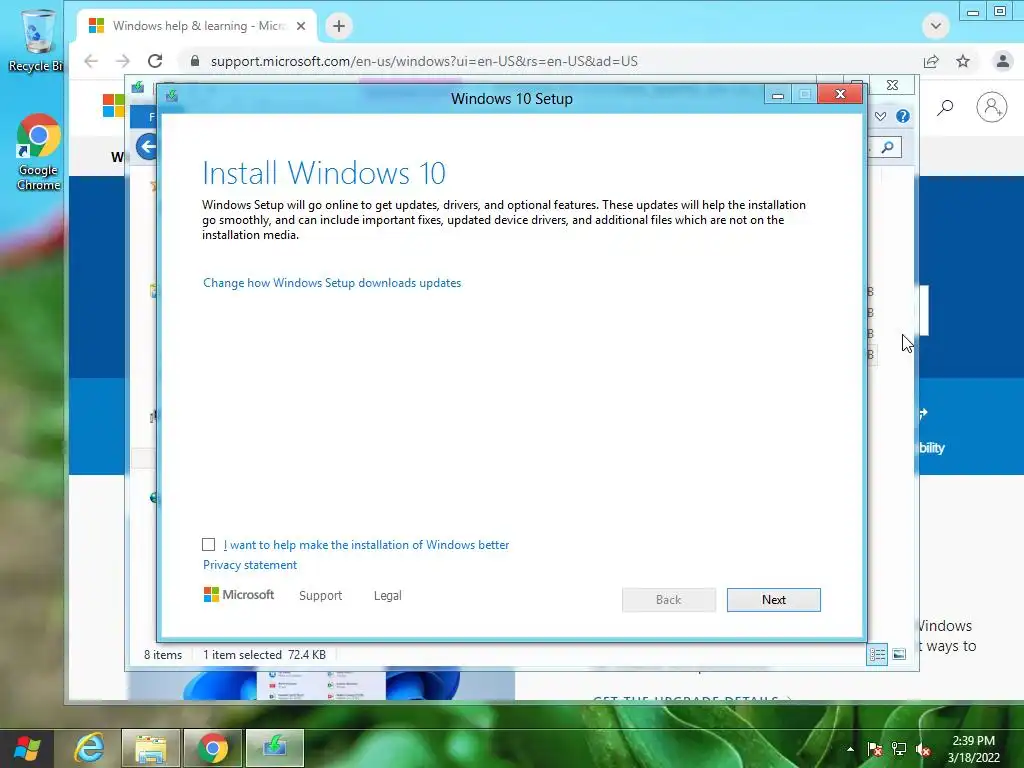This screenshot has height=768, width=1024.
Task: Click the Microsoft sign-in account icon
Action: click(991, 107)
